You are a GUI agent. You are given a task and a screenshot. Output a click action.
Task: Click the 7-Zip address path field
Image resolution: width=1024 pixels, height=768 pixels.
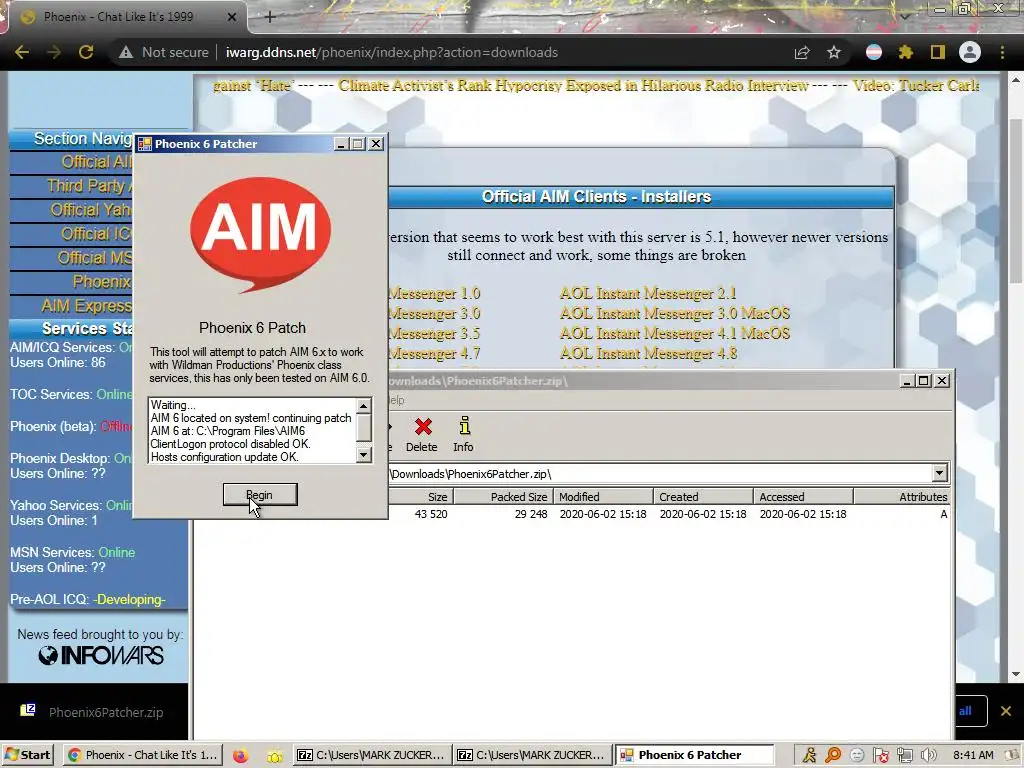tap(660, 473)
